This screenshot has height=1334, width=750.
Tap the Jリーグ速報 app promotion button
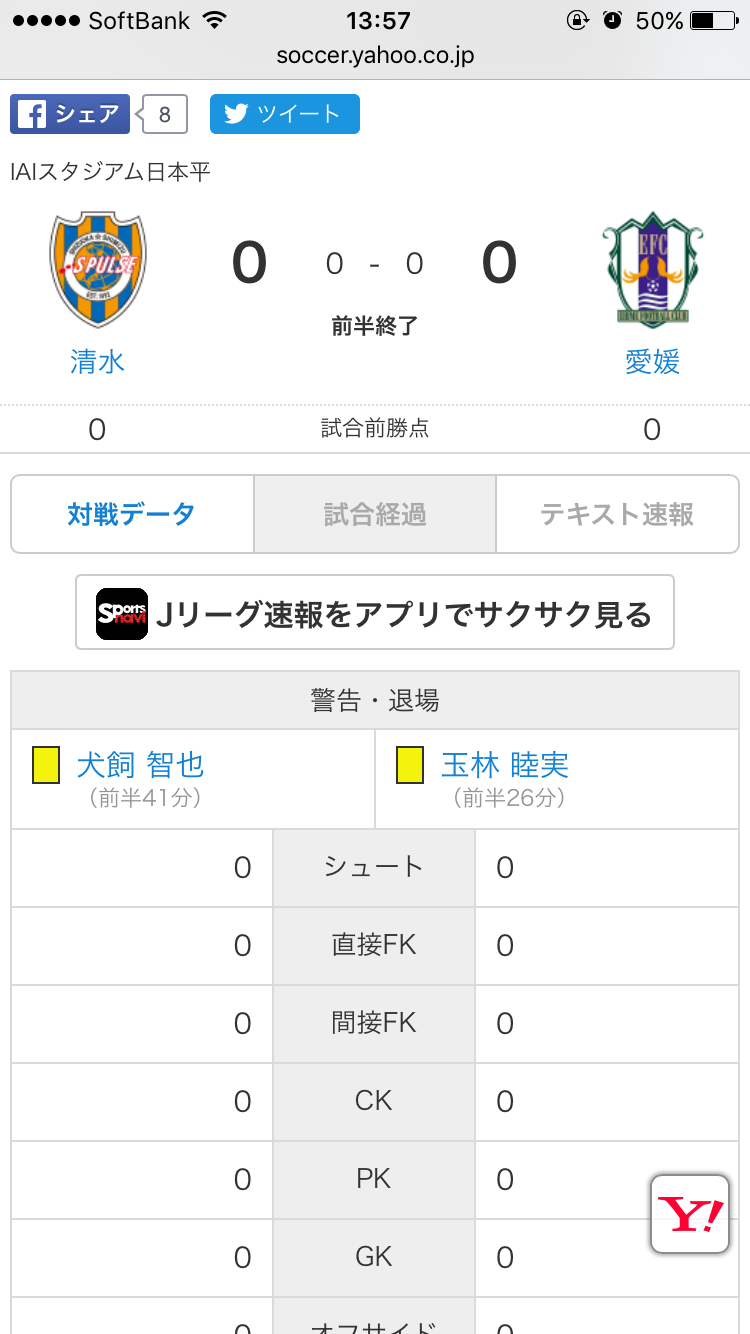[x=375, y=613]
